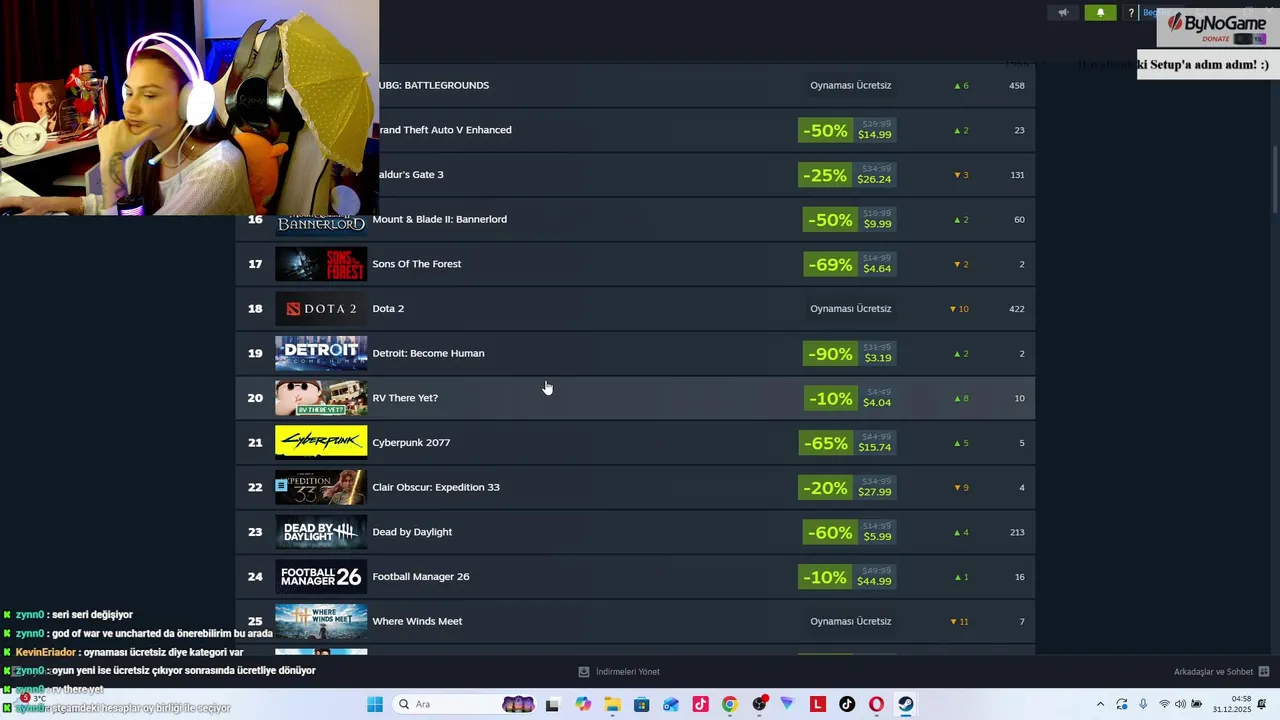Open File Explorer taskbar icon

pos(612,704)
